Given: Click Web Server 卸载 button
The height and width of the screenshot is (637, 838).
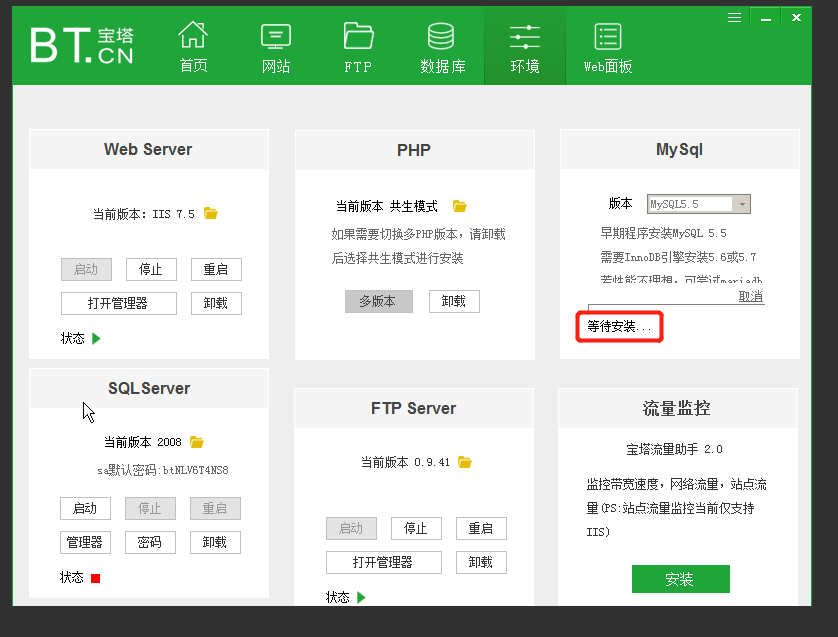Looking at the screenshot, I should pyautogui.click(x=216, y=304).
